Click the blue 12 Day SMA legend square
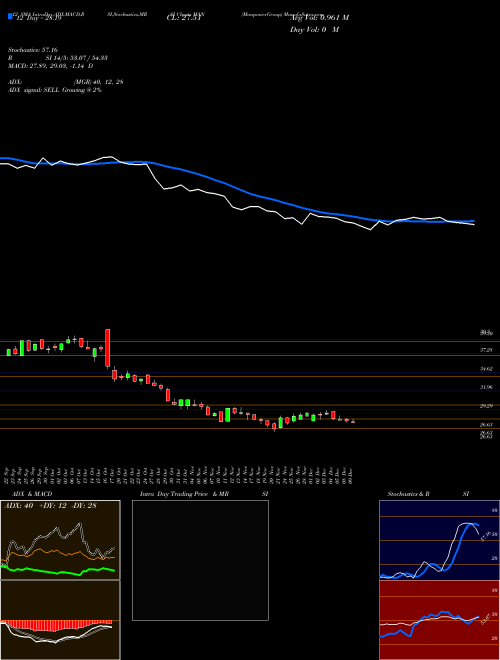Screen dimensions: 500x660 click(x=10, y=16)
